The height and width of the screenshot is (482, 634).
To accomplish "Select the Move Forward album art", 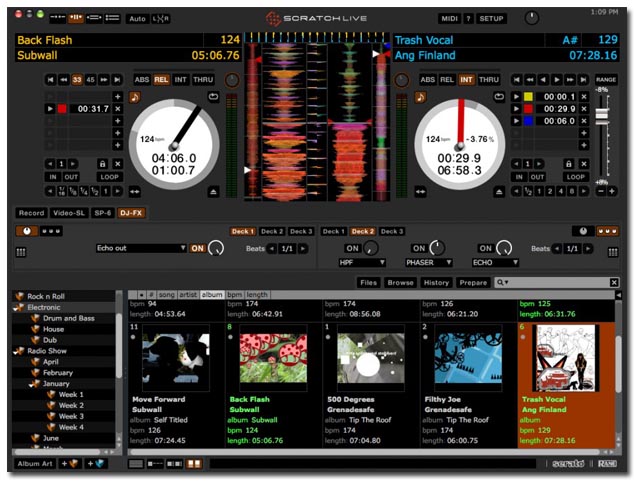I will (175, 357).
